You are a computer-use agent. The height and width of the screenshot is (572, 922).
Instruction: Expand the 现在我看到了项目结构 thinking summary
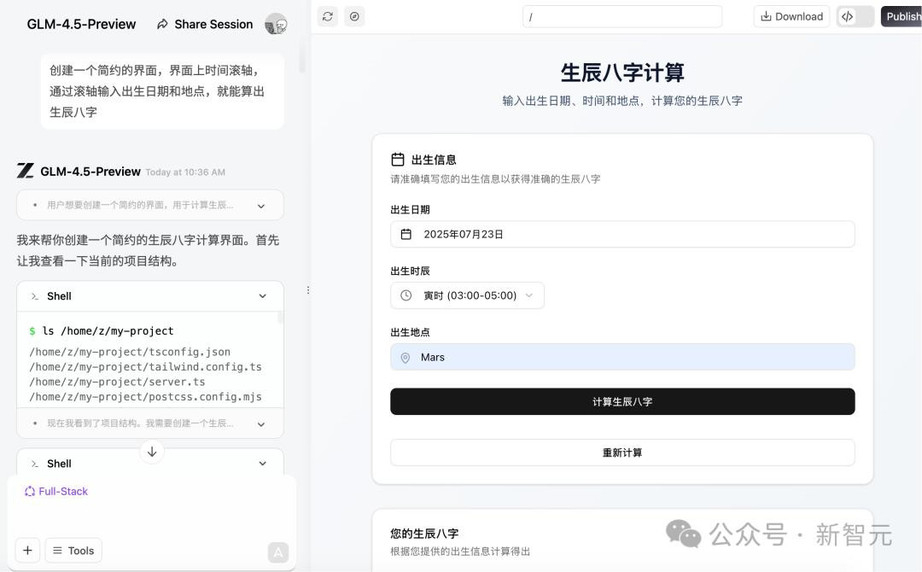[150, 423]
